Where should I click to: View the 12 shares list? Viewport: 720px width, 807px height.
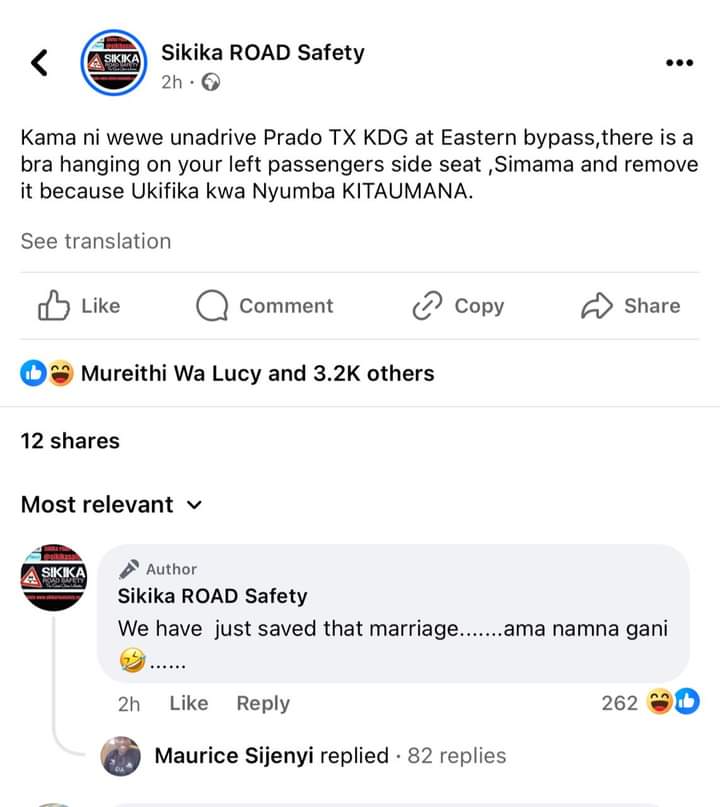tap(70, 441)
